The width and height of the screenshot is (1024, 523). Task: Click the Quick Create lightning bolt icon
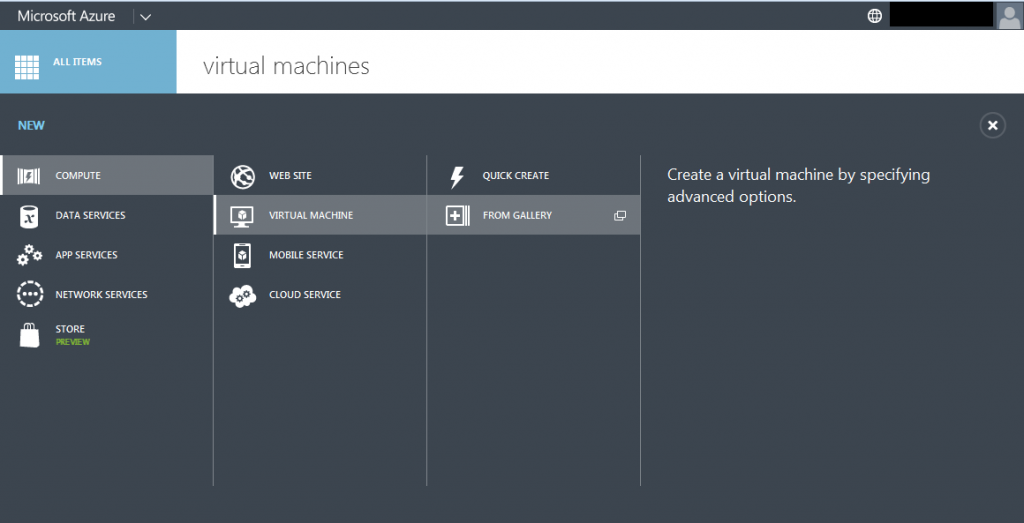457,176
